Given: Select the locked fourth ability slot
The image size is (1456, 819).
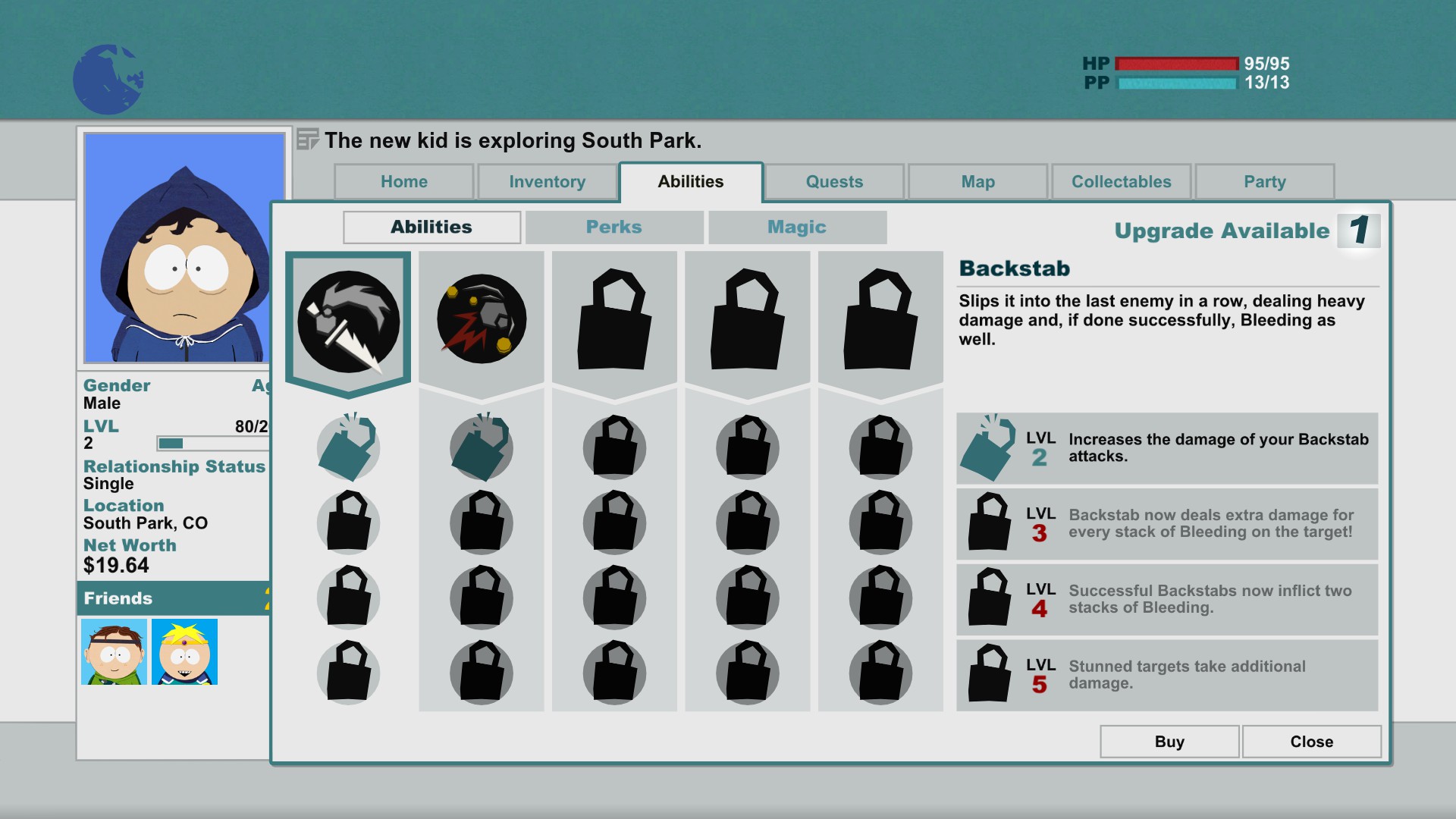Looking at the screenshot, I should click(748, 319).
